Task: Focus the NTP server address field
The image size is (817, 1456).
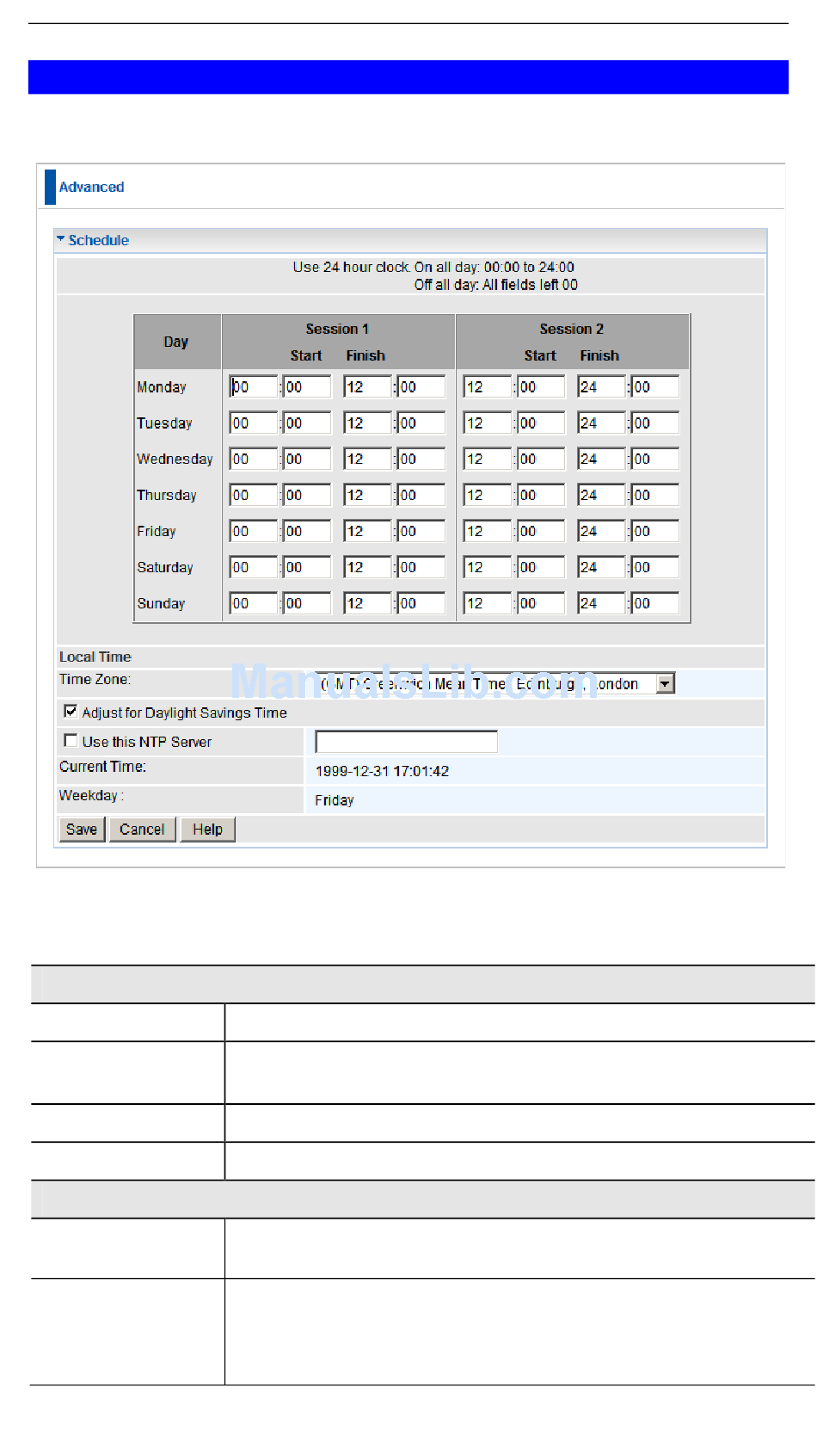Action: click(406, 742)
